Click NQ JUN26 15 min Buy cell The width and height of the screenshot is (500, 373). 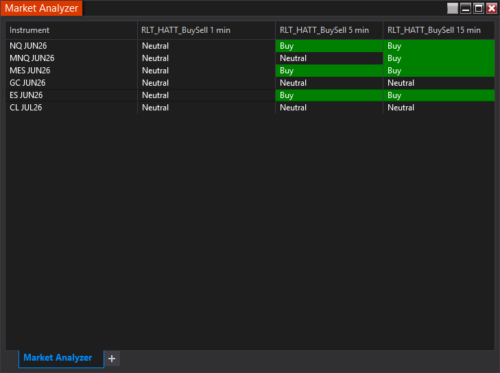[439, 46]
